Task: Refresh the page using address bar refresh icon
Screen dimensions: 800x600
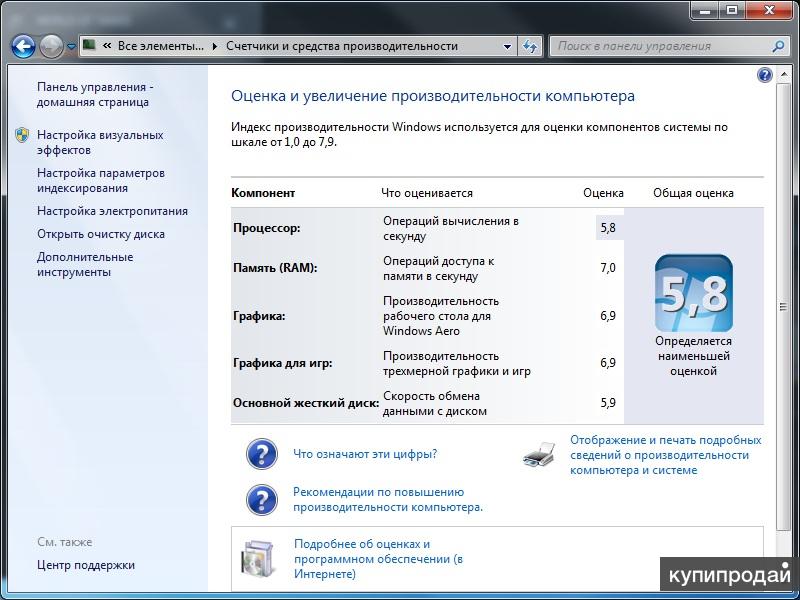Action: click(x=531, y=46)
